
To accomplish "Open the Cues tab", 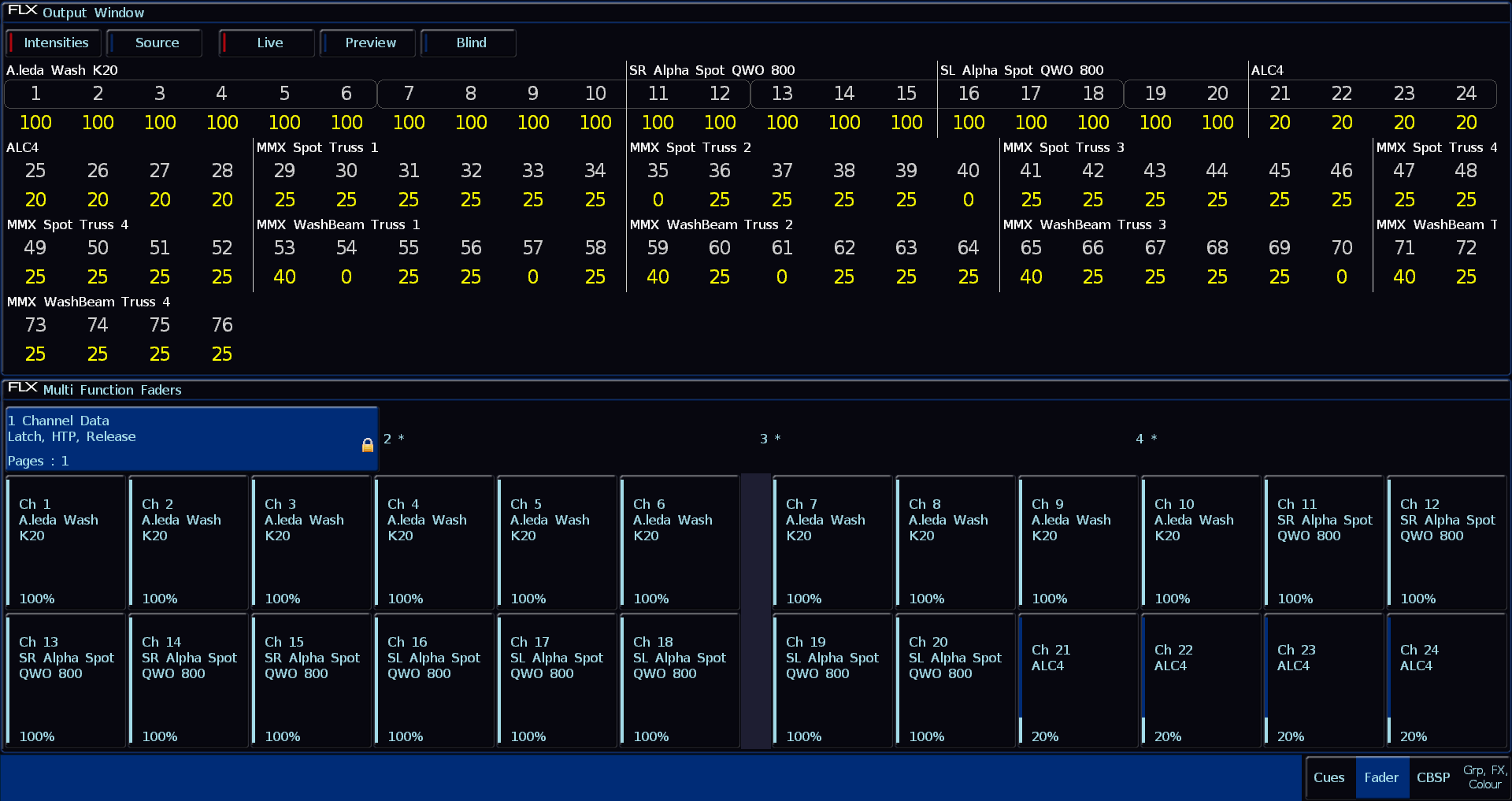I will pos(1329,777).
